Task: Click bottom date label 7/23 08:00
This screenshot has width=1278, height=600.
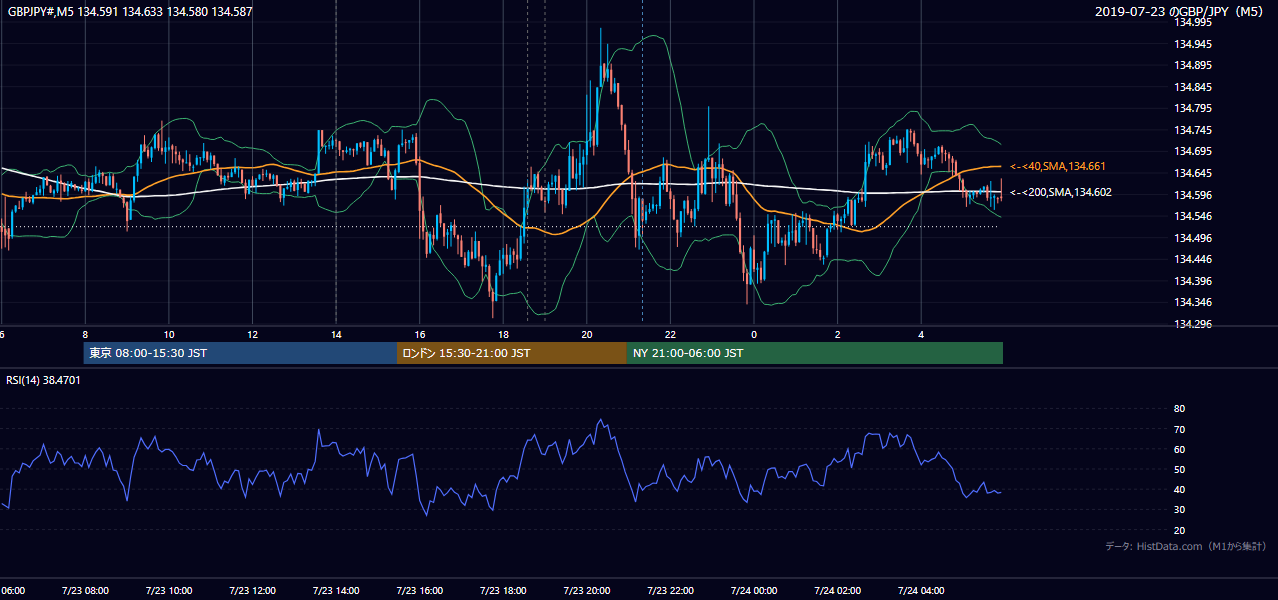Action: 85,591
